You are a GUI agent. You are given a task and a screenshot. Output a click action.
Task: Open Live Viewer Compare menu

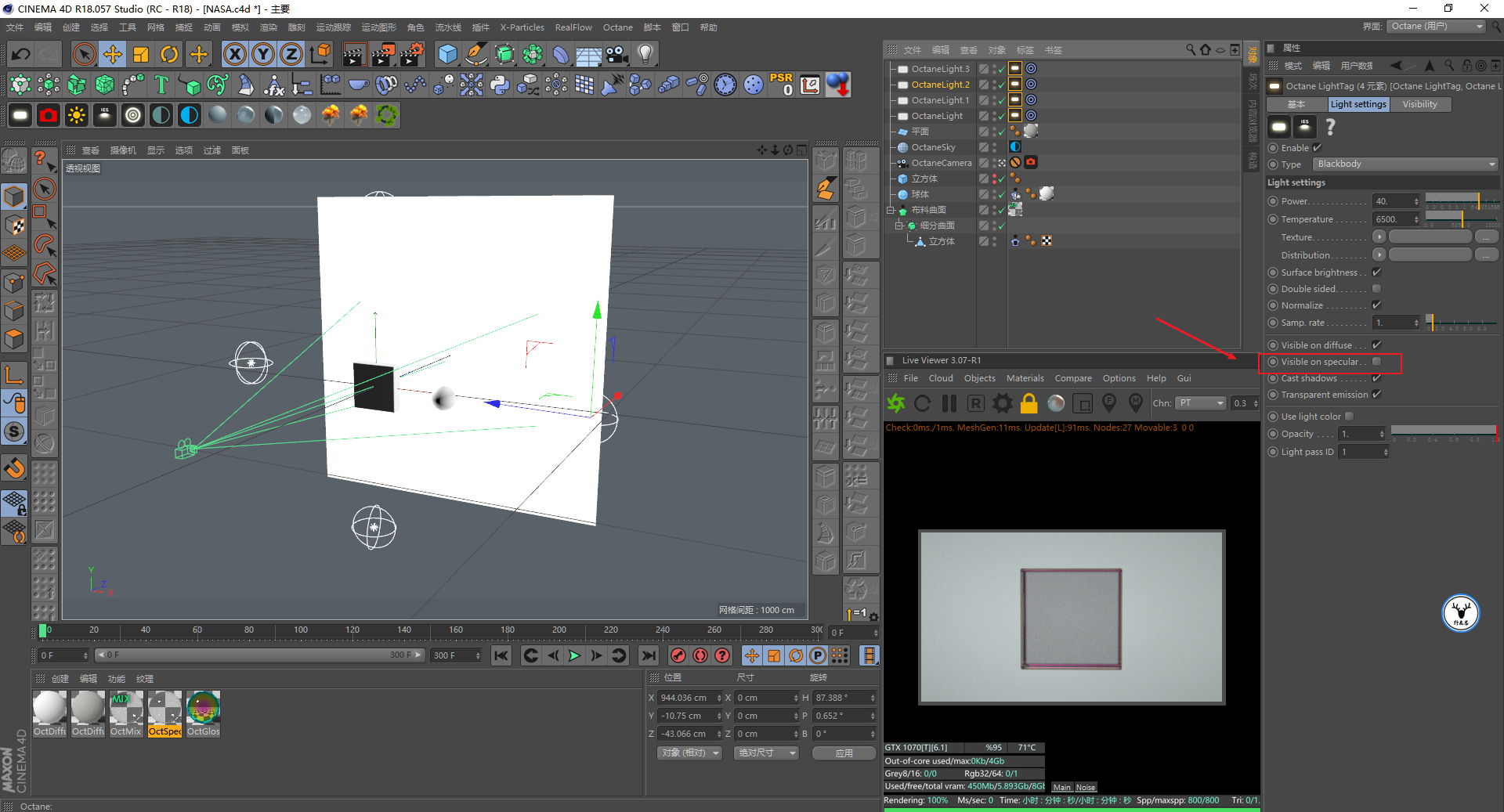[1072, 379]
